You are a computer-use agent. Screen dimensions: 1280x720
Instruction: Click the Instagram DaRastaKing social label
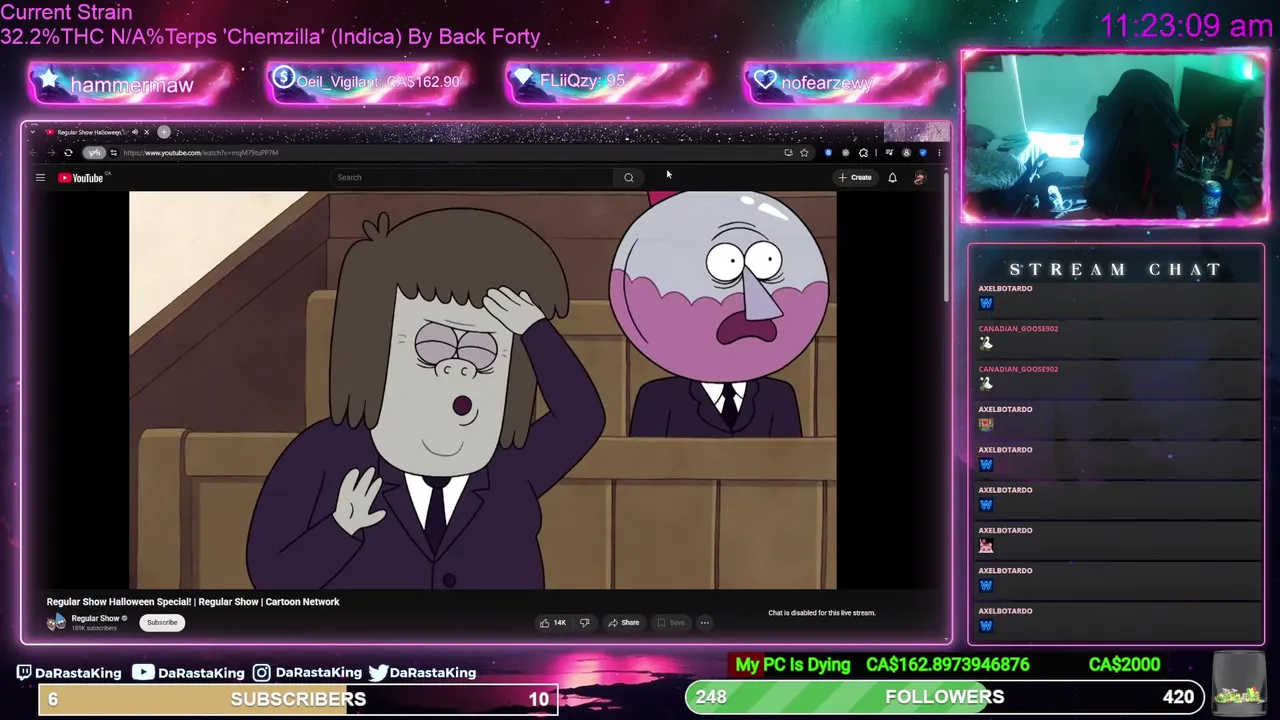[308, 673]
